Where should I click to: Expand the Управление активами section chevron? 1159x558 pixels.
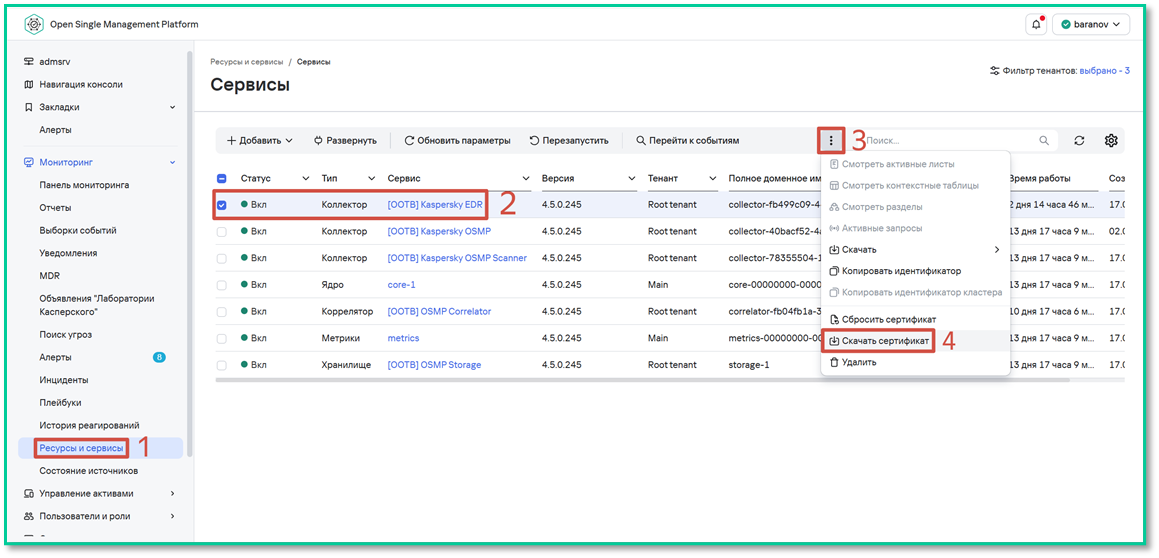[172, 493]
